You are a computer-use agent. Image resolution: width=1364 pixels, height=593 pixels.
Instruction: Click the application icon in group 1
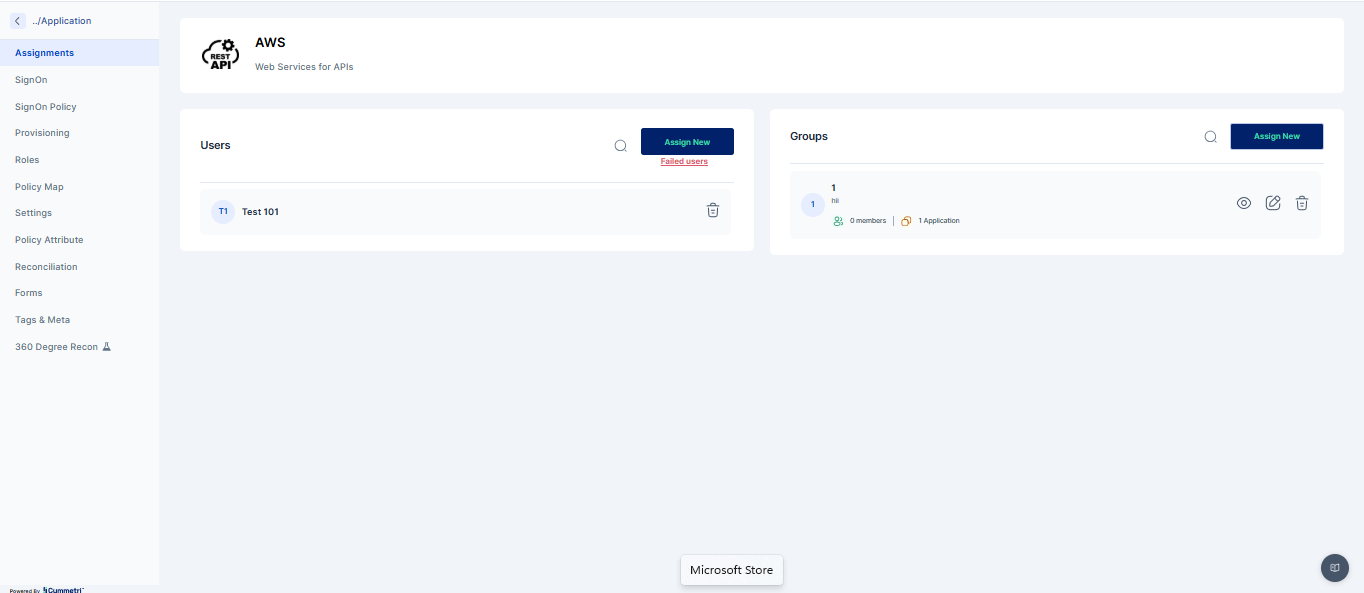(906, 221)
